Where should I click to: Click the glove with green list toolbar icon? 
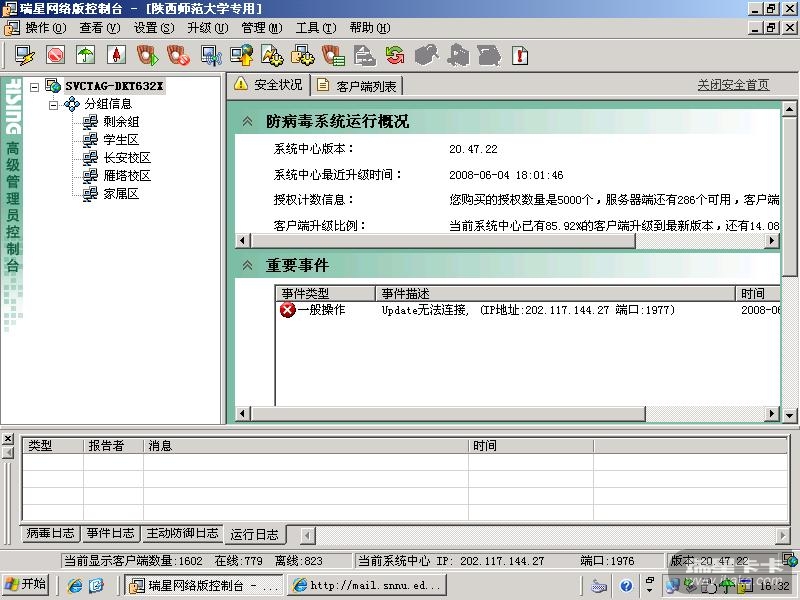334,55
